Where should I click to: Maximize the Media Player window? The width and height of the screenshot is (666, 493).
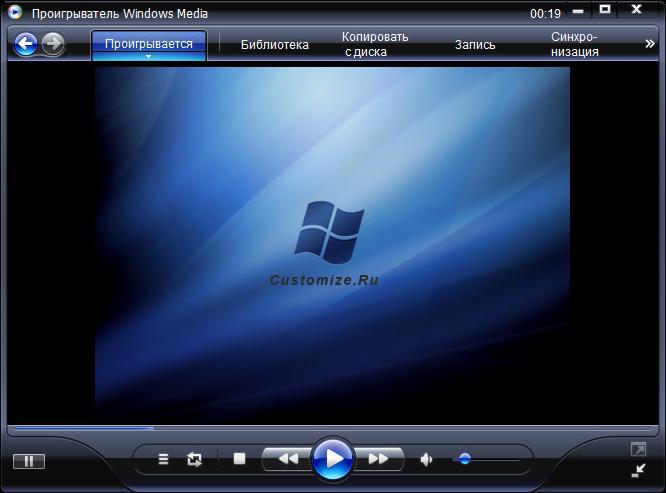604,10
